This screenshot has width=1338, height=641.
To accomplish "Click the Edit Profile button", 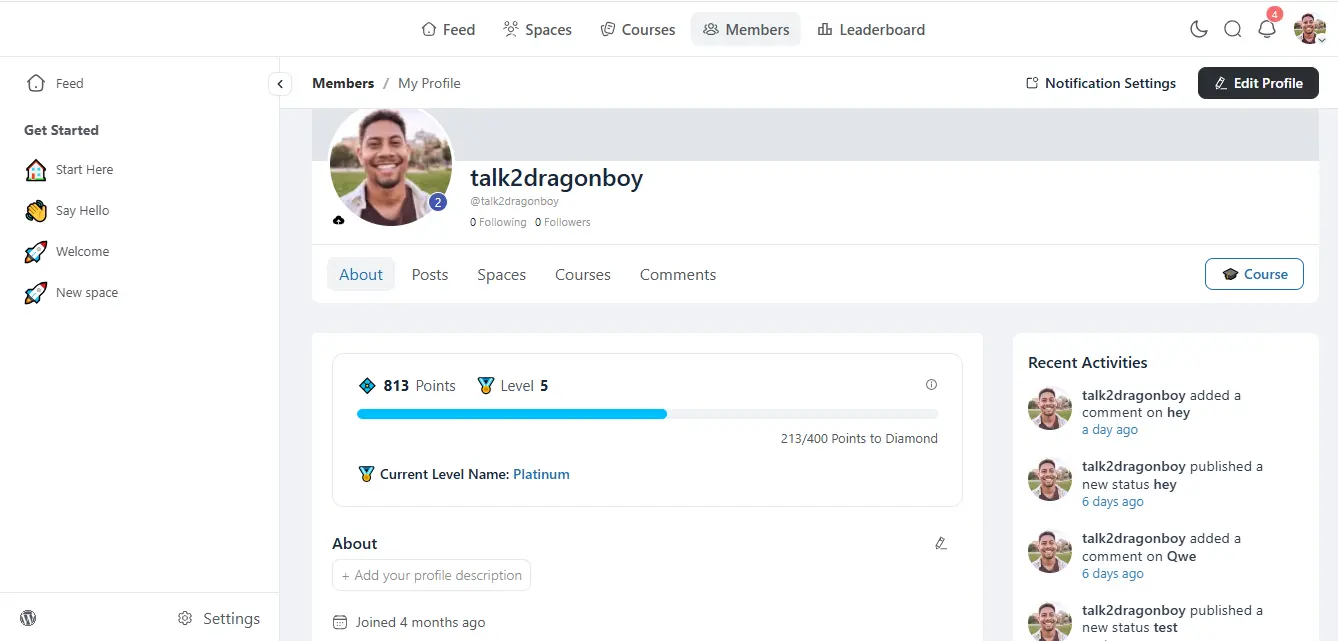I will (x=1258, y=83).
